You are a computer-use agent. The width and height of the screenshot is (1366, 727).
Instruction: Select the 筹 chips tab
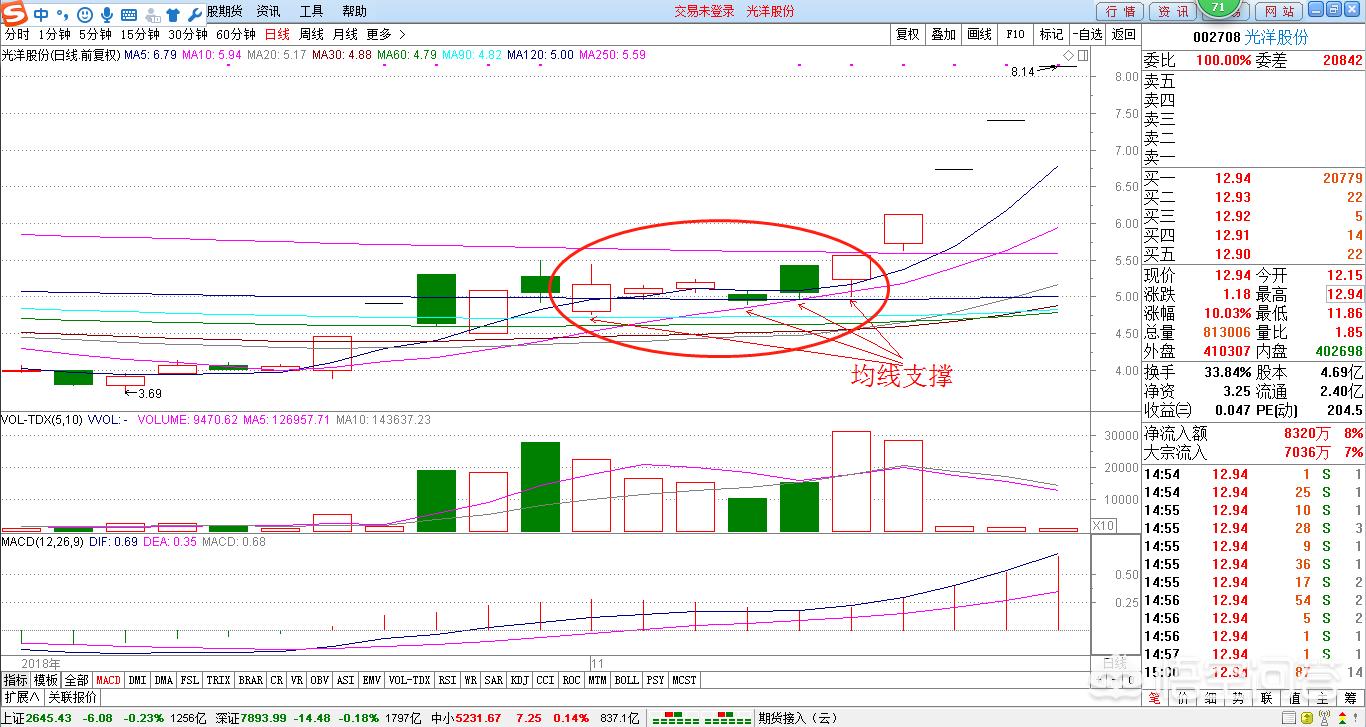(1351, 697)
